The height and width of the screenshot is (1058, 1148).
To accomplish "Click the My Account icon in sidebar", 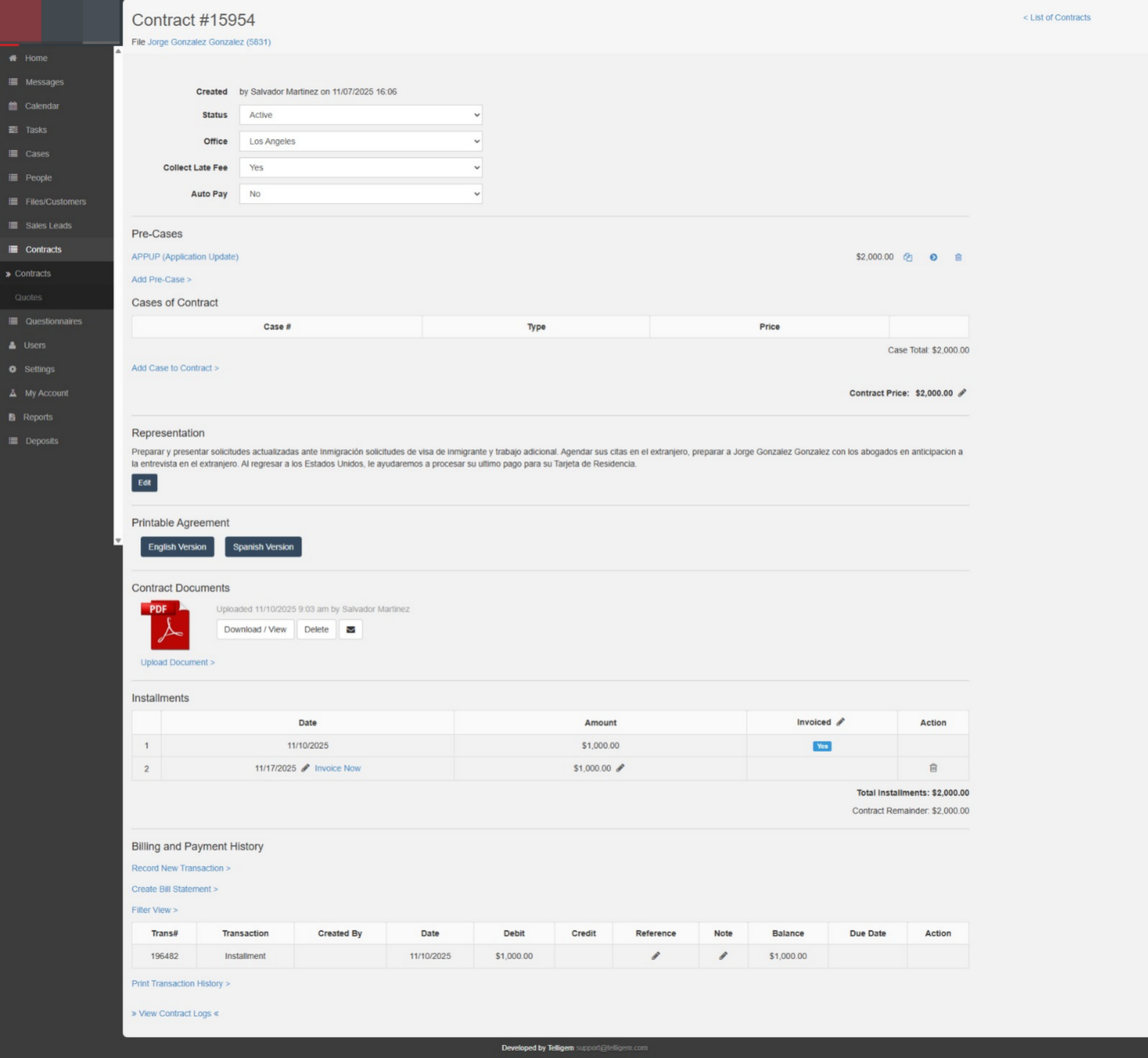I will (x=12, y=393).
